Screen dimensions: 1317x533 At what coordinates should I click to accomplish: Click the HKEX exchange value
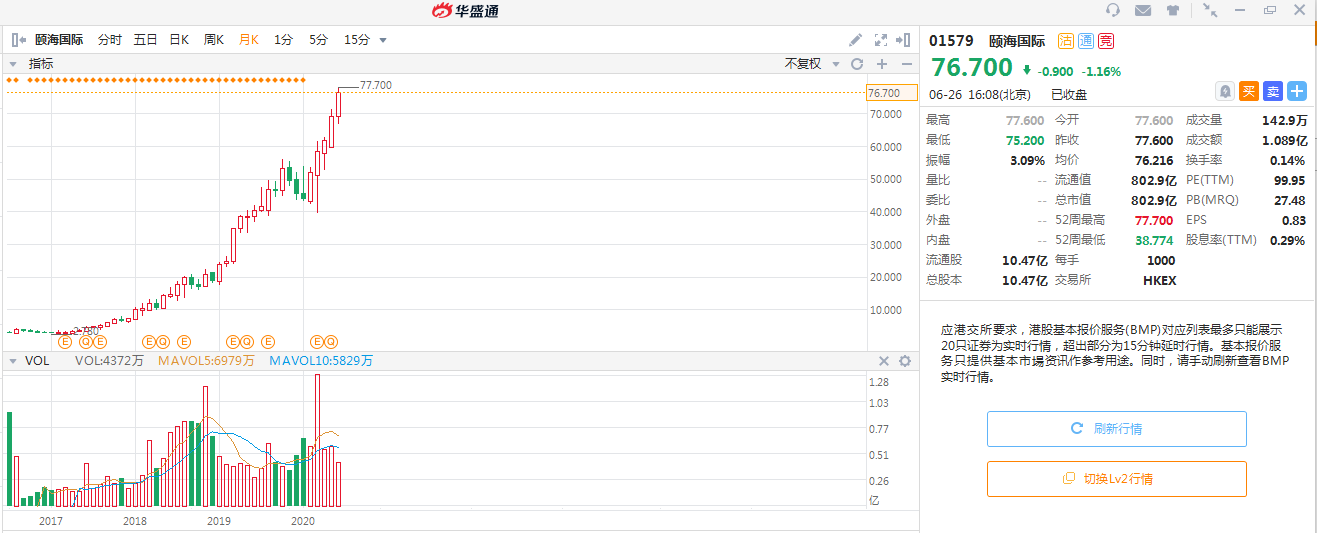click(x=1160, y=280)
